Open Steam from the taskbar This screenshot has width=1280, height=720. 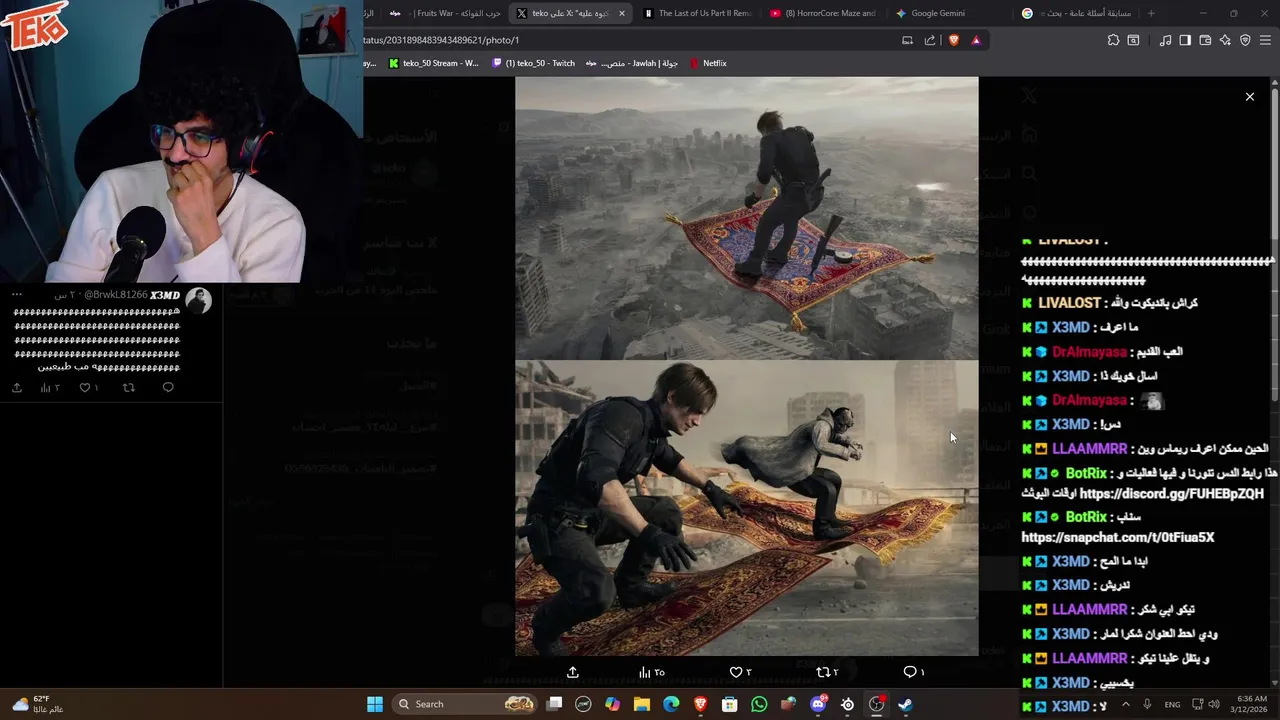(x=905, y=704)
